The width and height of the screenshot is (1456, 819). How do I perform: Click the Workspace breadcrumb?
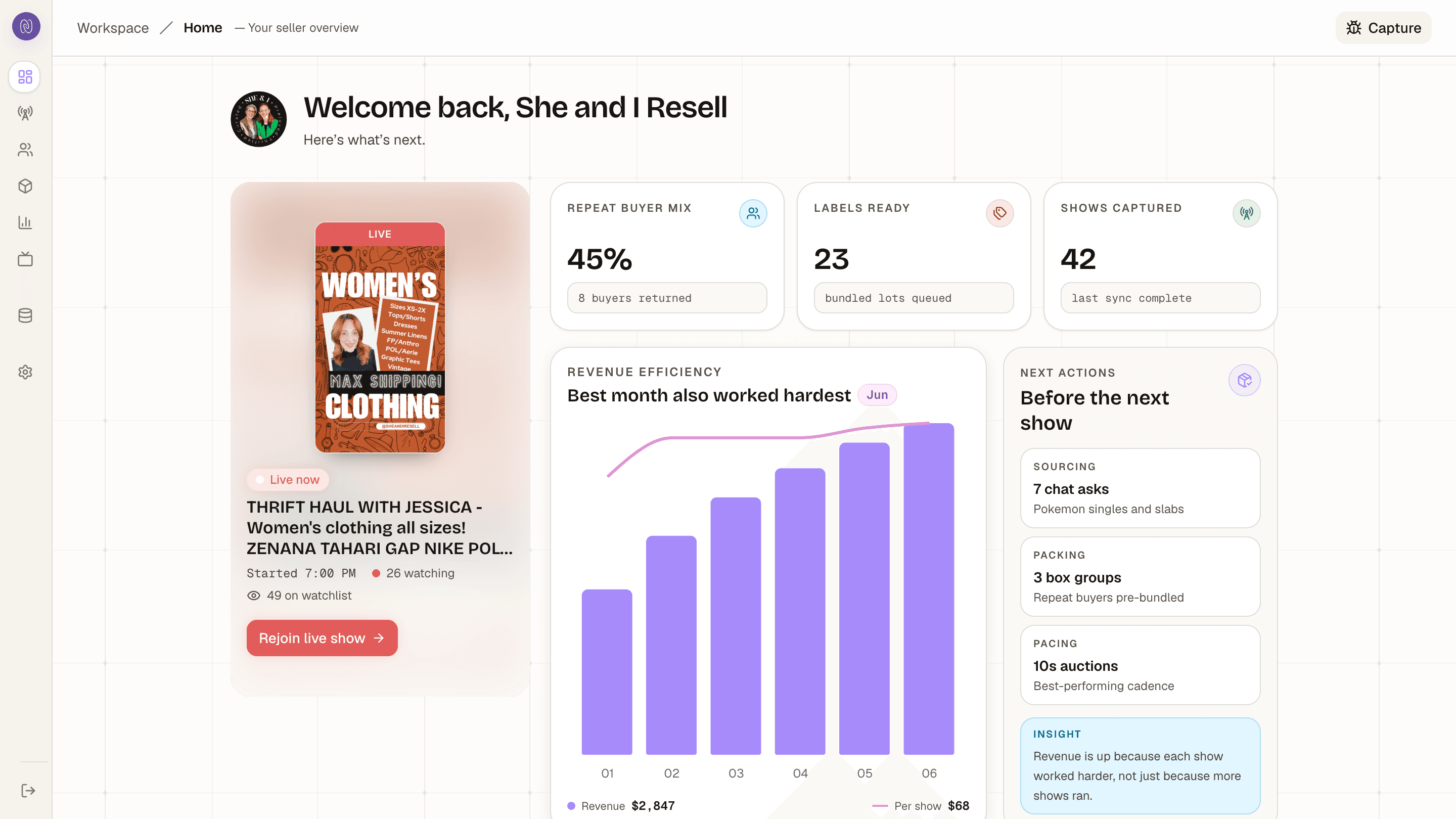(x=113, y=28)
